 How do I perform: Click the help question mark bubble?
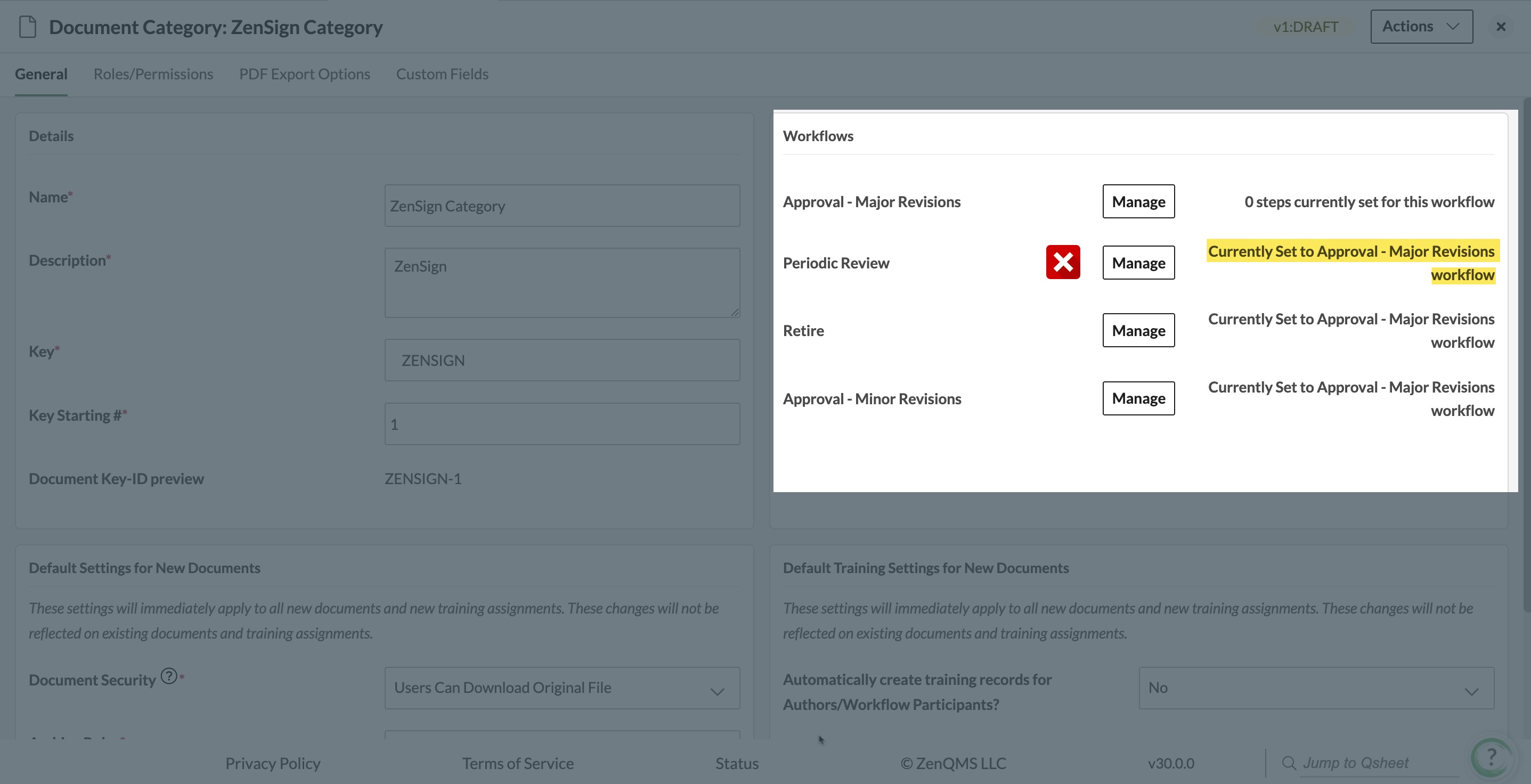(x=1491, y=758)
